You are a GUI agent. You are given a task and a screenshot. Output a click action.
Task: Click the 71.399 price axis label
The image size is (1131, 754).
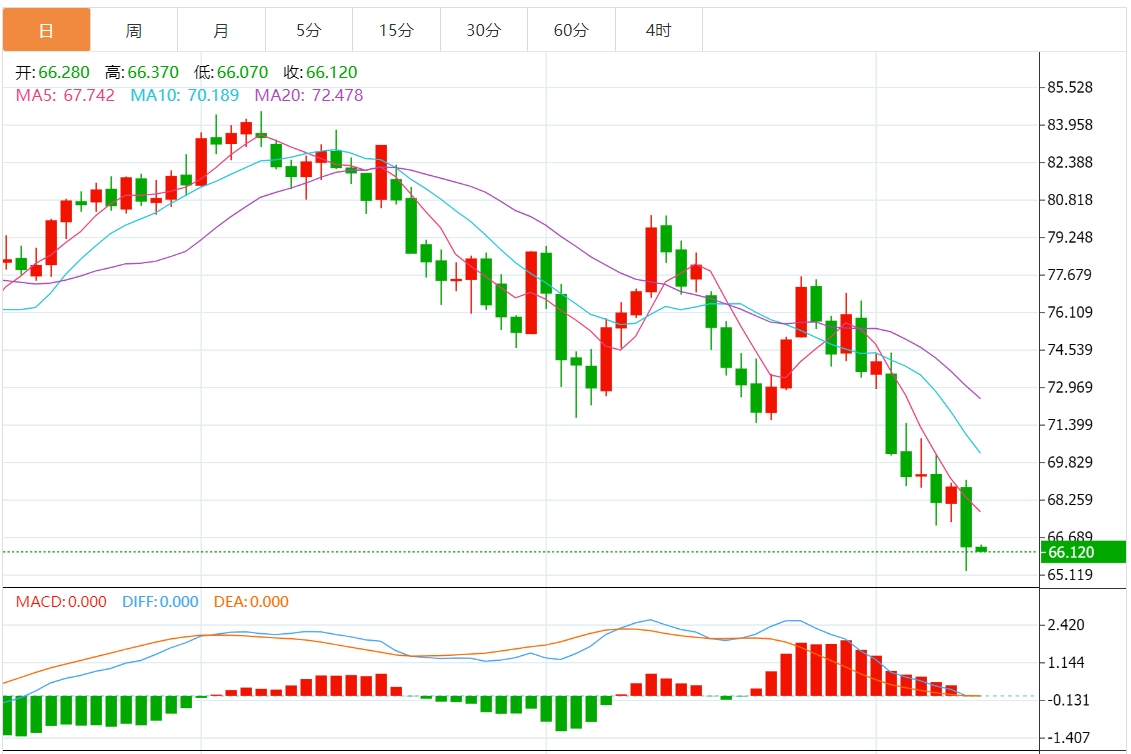click(x=1070, y=425)
